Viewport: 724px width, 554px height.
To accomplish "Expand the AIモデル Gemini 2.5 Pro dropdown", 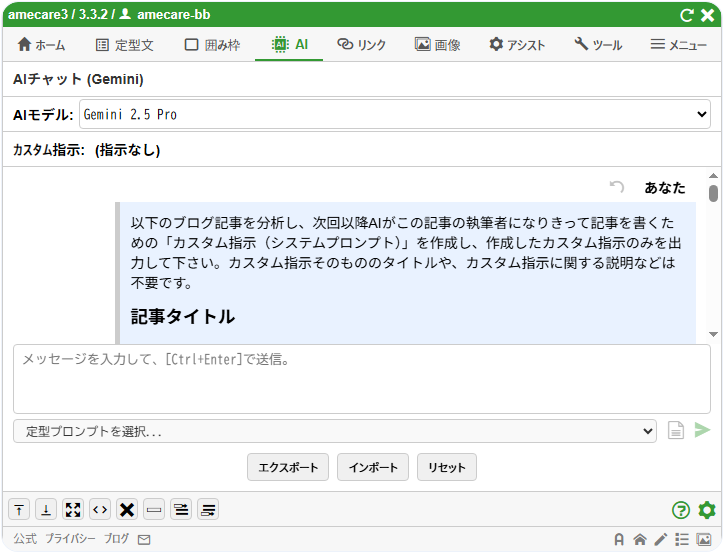I will 394,115.
